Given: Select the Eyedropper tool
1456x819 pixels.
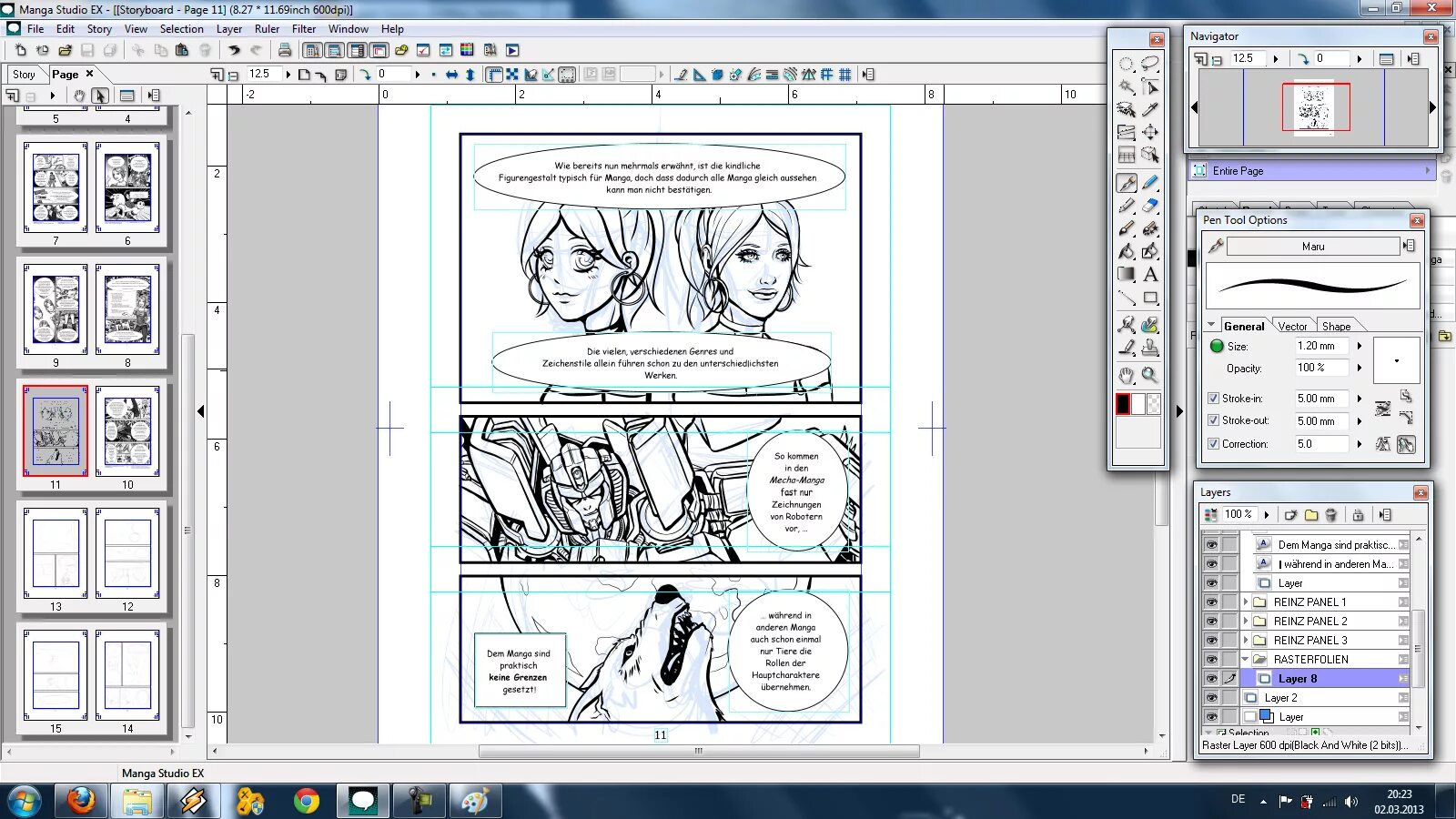Looking at the screenshot, I should [1150, 110].
